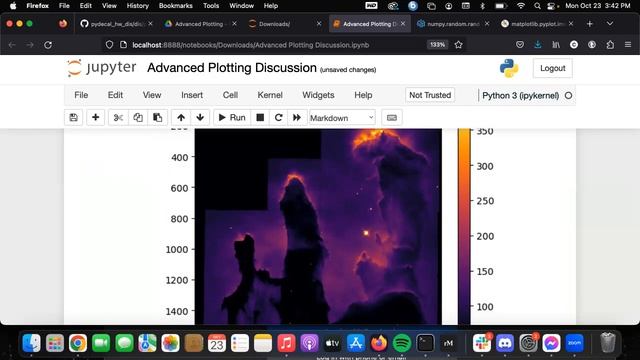Launch Discord from the Dock
Screen dimensions: 640x360
coord(505,343)
